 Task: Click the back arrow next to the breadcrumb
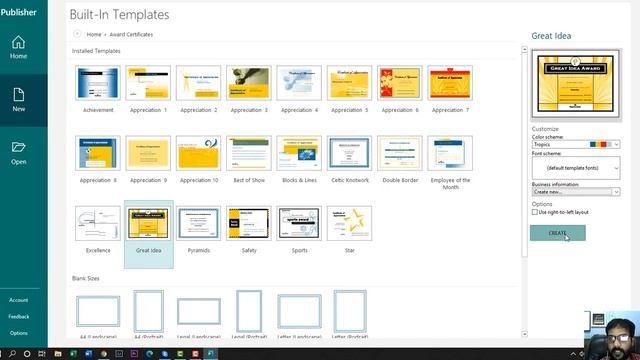pyautogui.click(x=77, y=34)
